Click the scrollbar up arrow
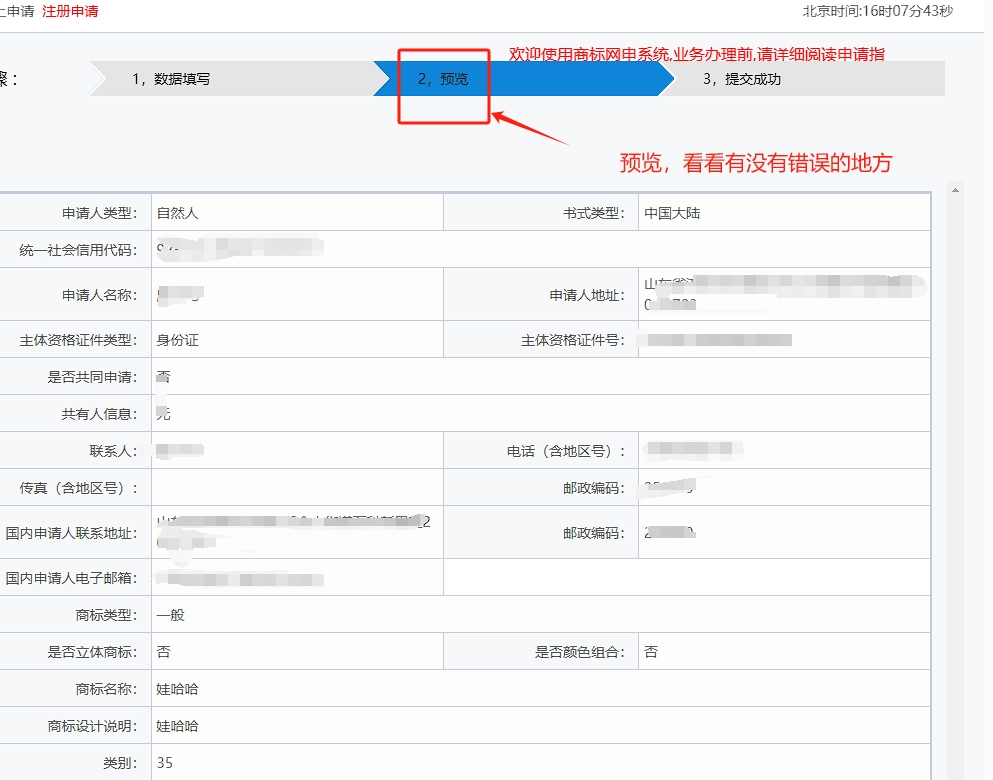The width and height of the screenshot is (993, 780). 955,189
